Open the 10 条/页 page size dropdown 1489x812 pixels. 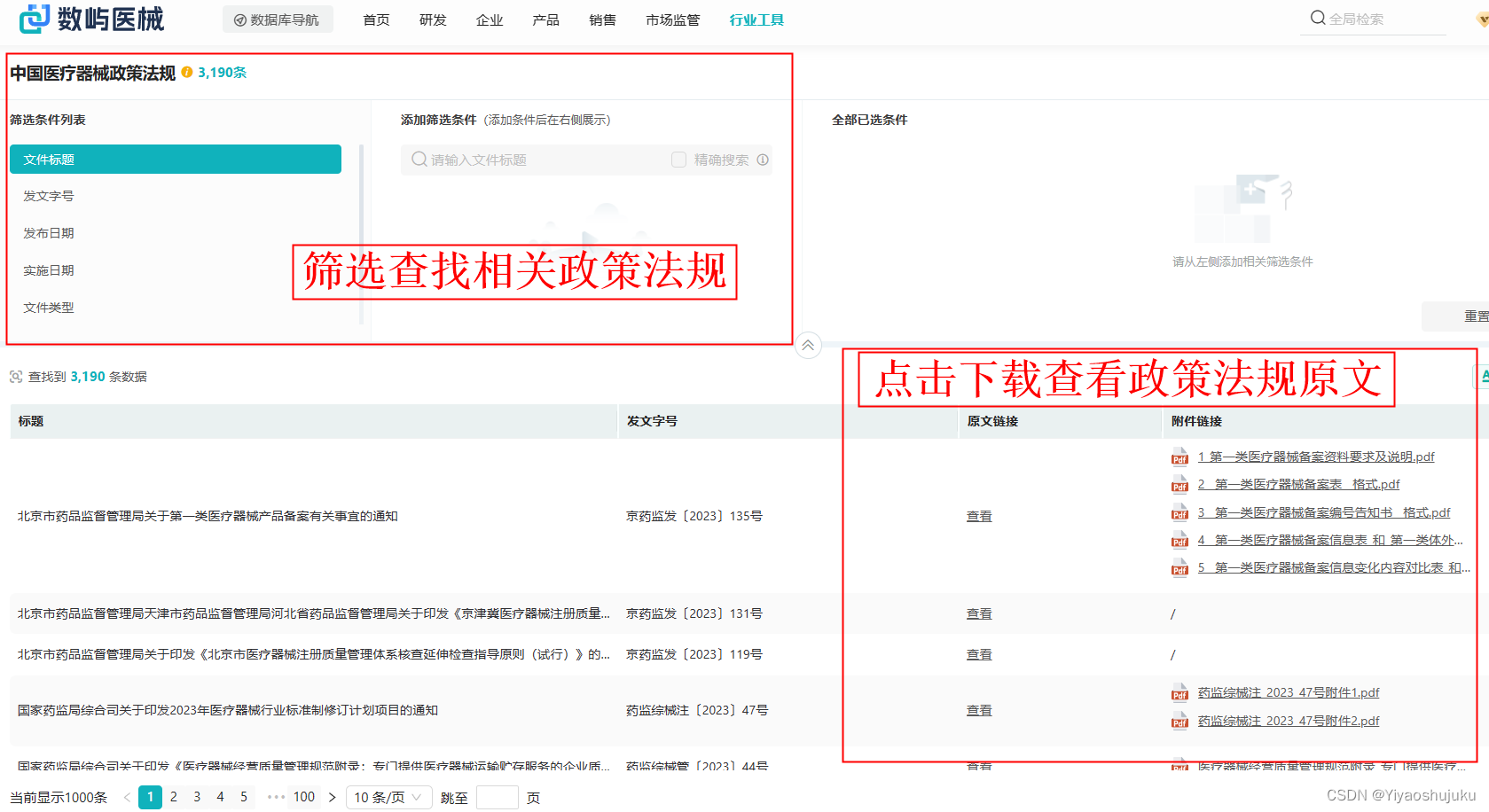click(x=389, y=797)
